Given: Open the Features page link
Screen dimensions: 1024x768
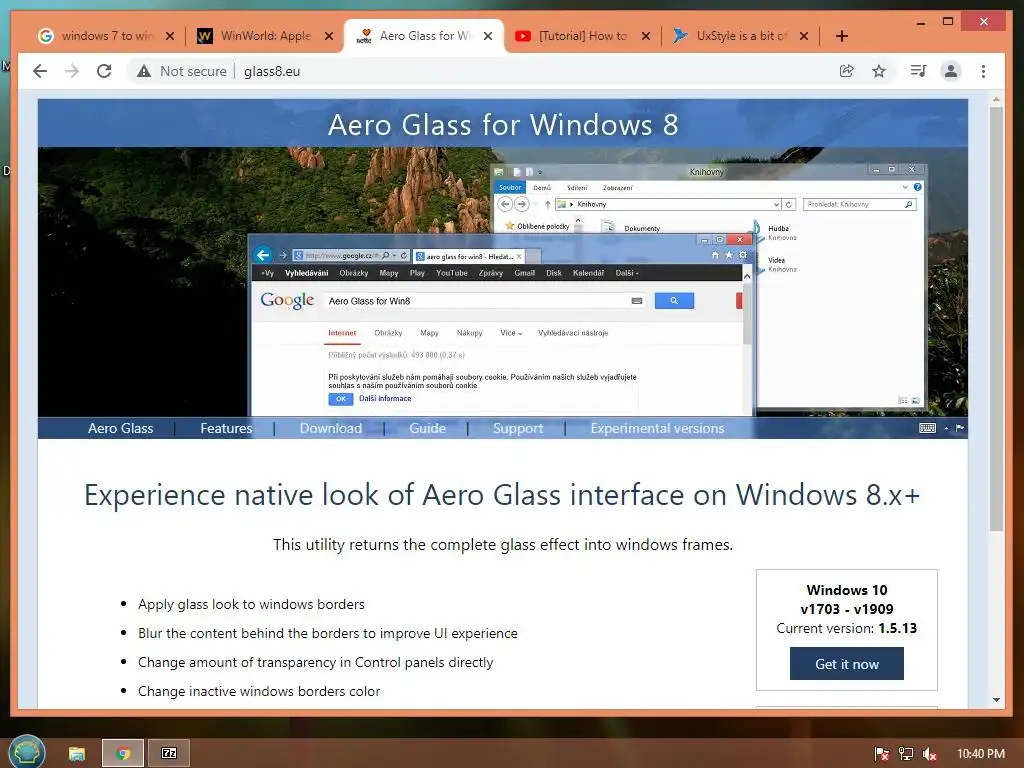Looking at the screenshot, I should [226, 428].
